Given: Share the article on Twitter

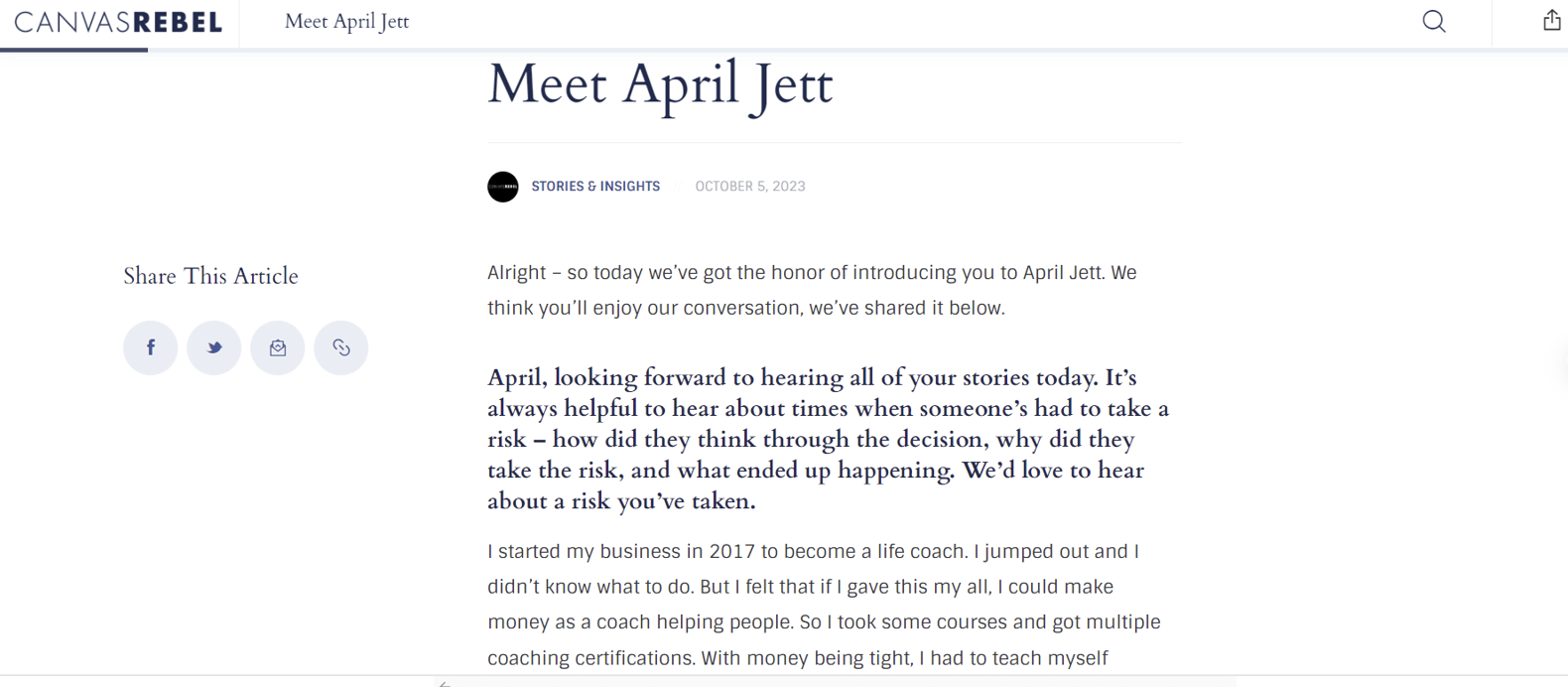Looking at the screenshot, I should [214, 347].
